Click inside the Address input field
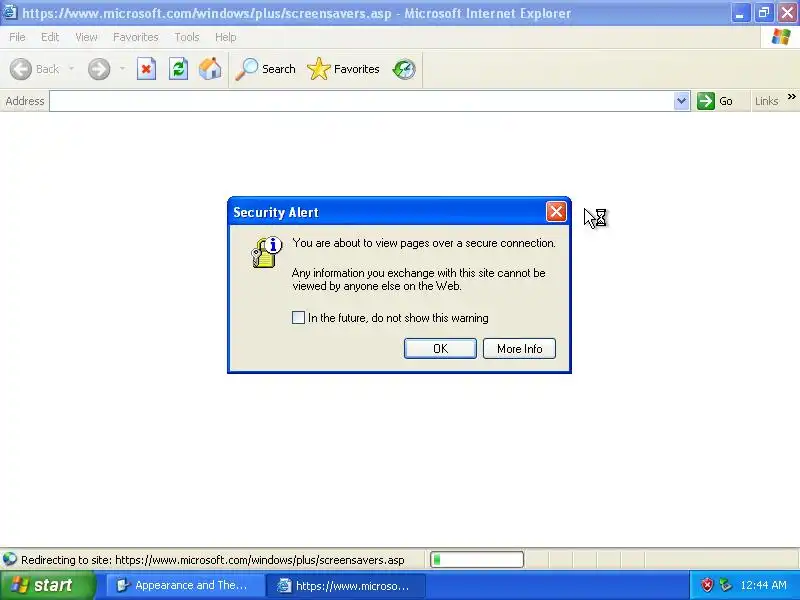 click(x=362, y=101)
